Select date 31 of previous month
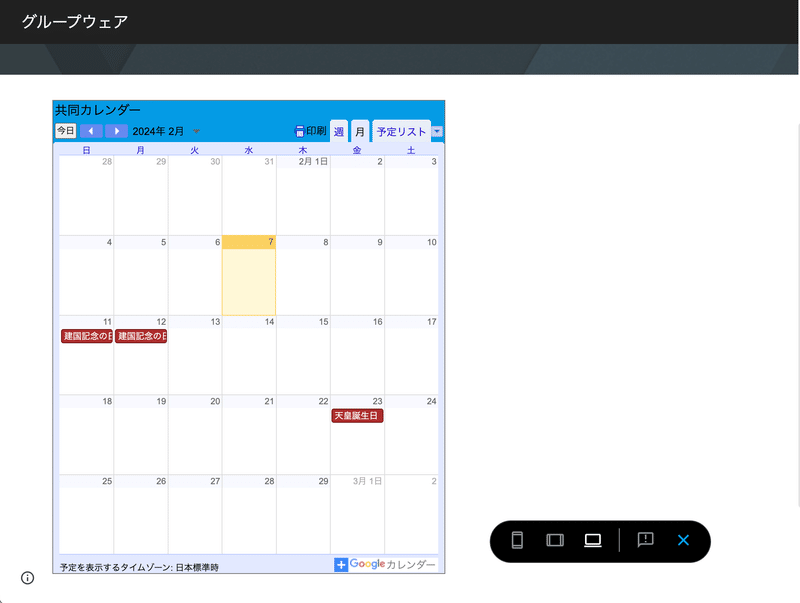Screen dimensions: 800x603 click(x=269, y=162)
